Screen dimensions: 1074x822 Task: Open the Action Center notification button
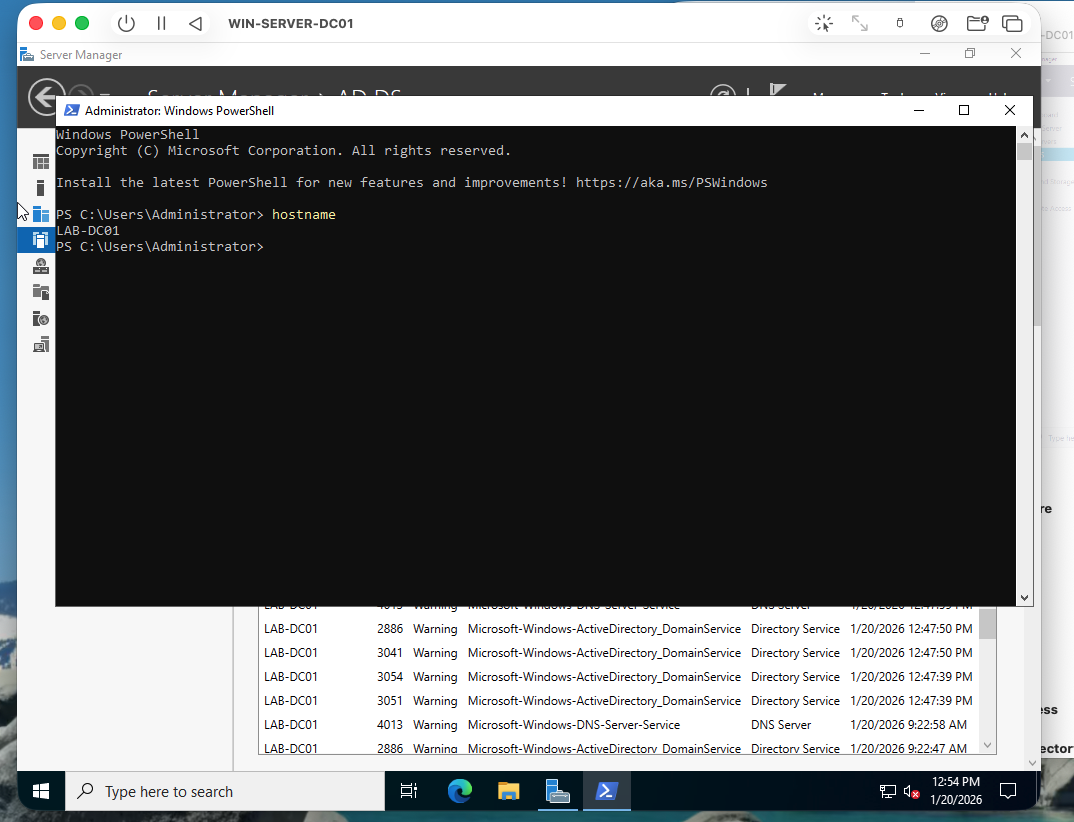pyautogui.click(x=1008, y=790)
